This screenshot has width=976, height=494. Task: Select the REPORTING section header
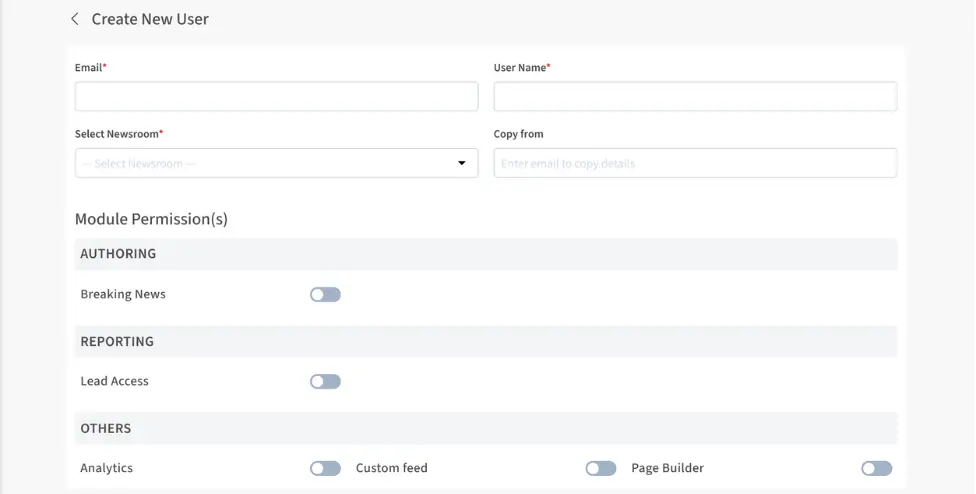point(486,341)
